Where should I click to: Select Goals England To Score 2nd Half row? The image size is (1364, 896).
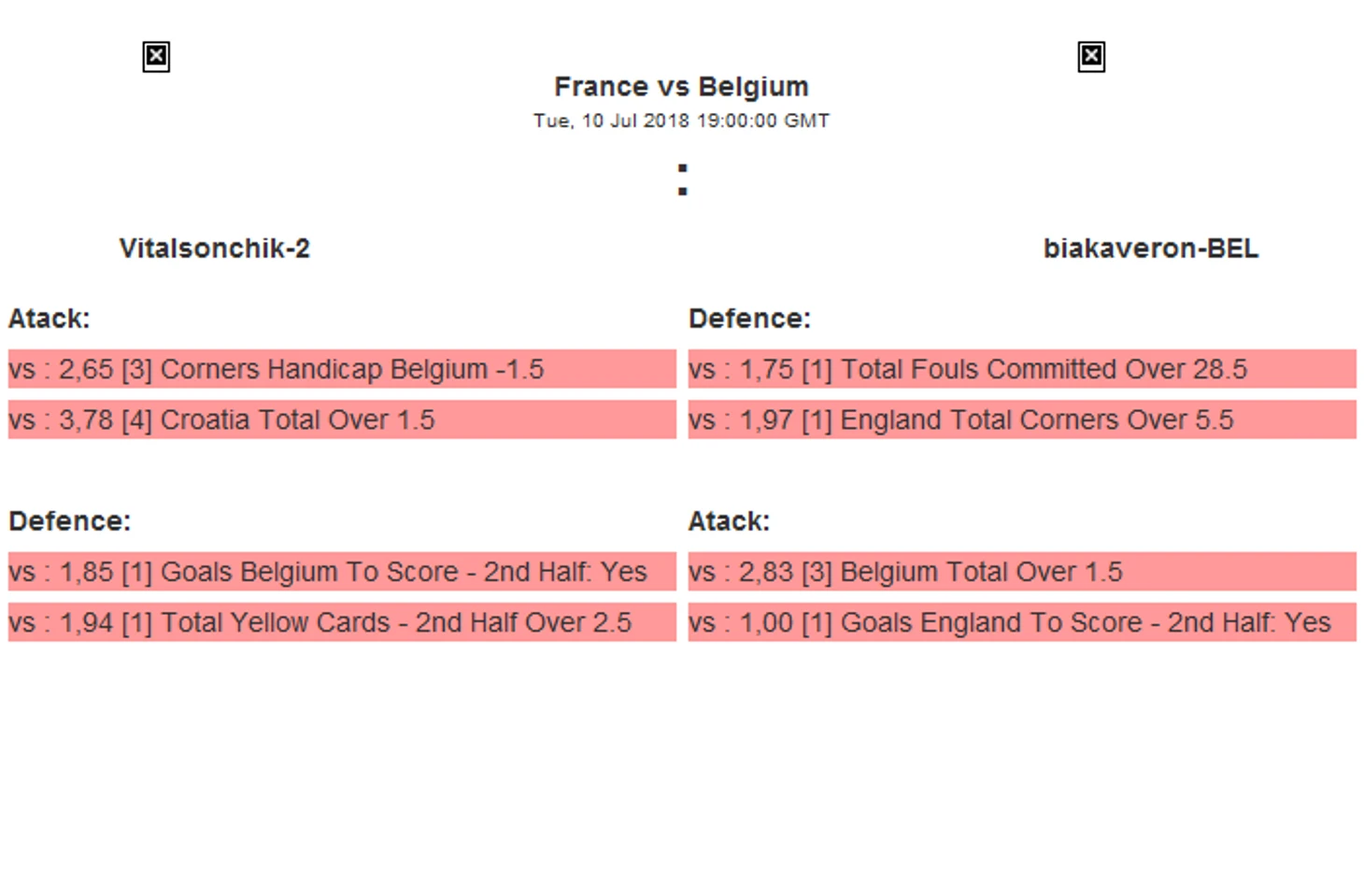pyautogui.click(x=1022, y=622)
